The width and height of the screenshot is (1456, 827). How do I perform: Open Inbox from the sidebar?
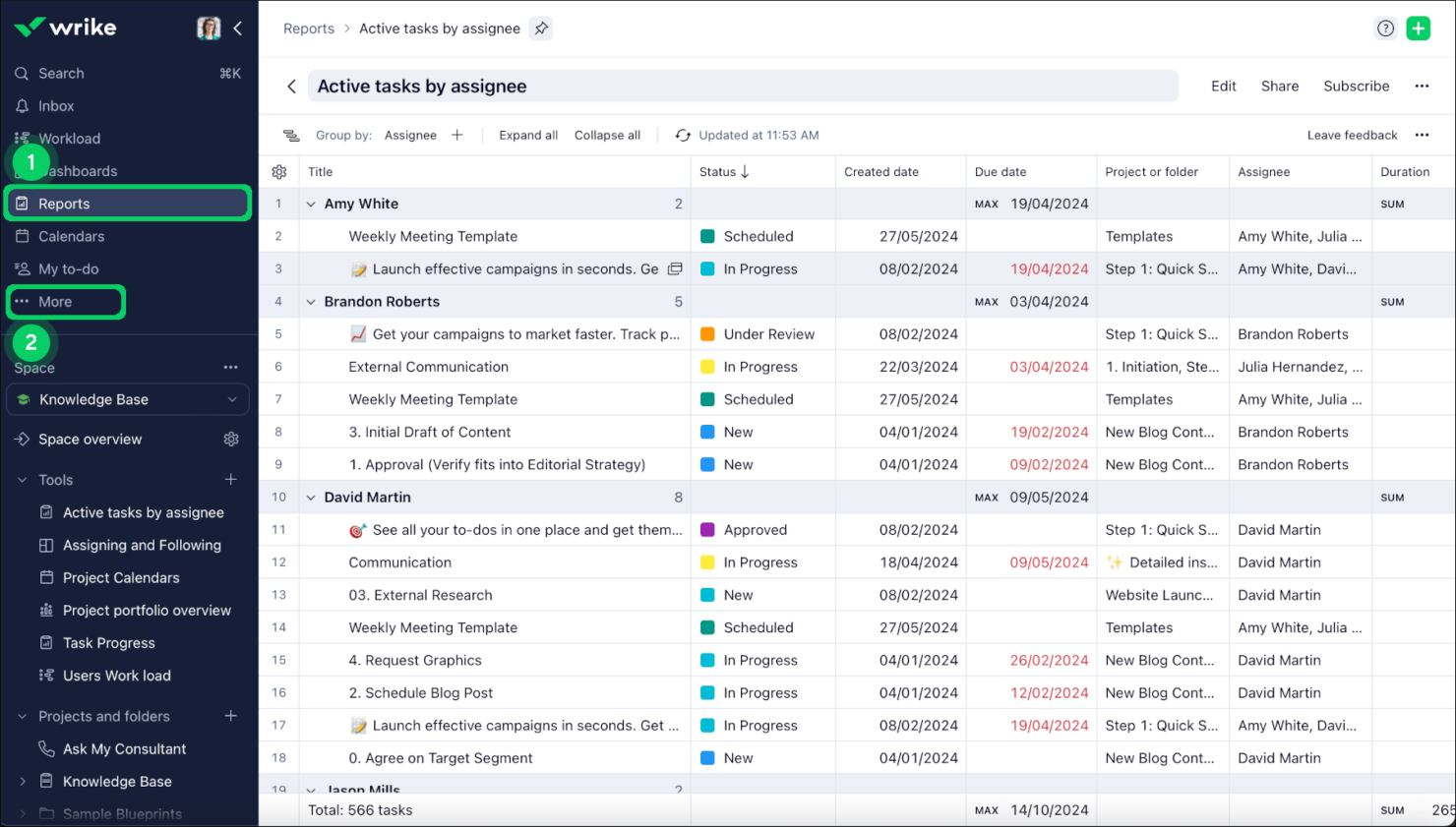point(56,105)
